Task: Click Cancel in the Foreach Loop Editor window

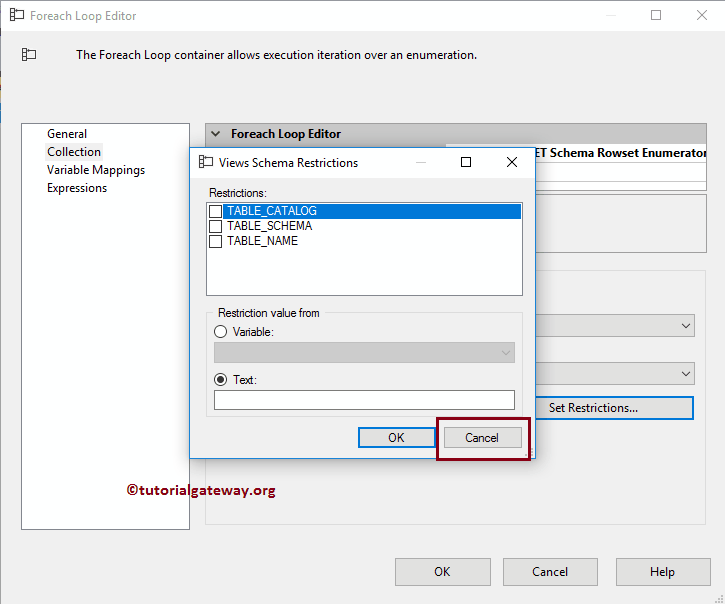Action: coord(550,572)
